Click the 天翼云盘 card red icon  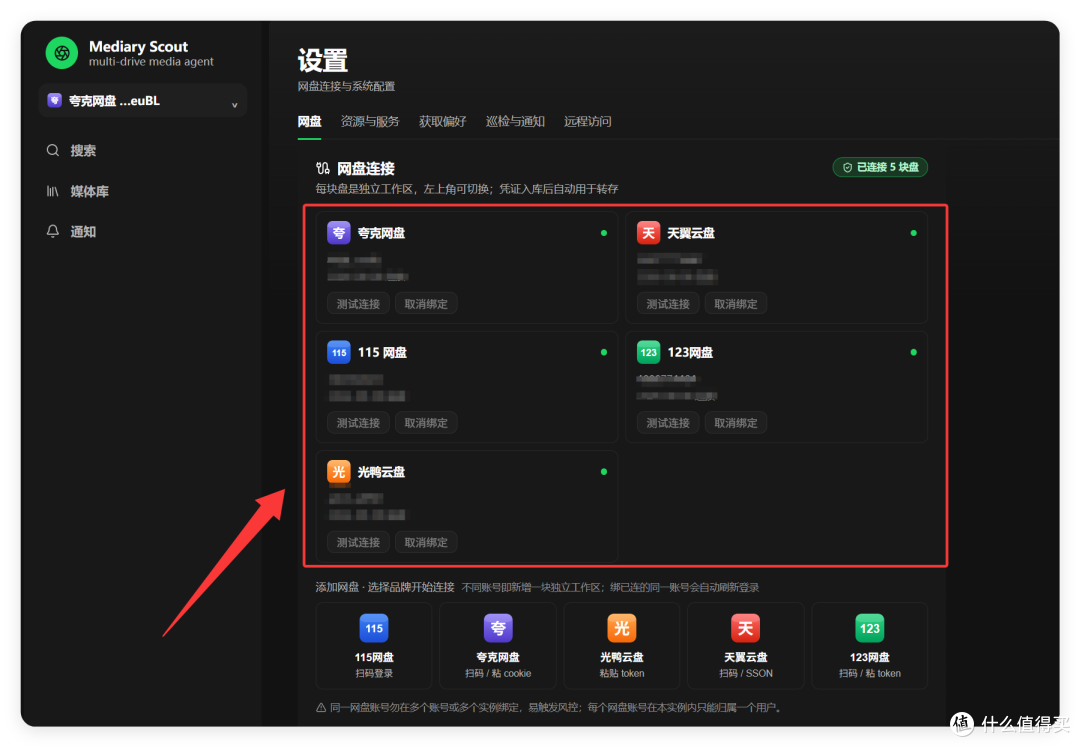click(648, 233)
